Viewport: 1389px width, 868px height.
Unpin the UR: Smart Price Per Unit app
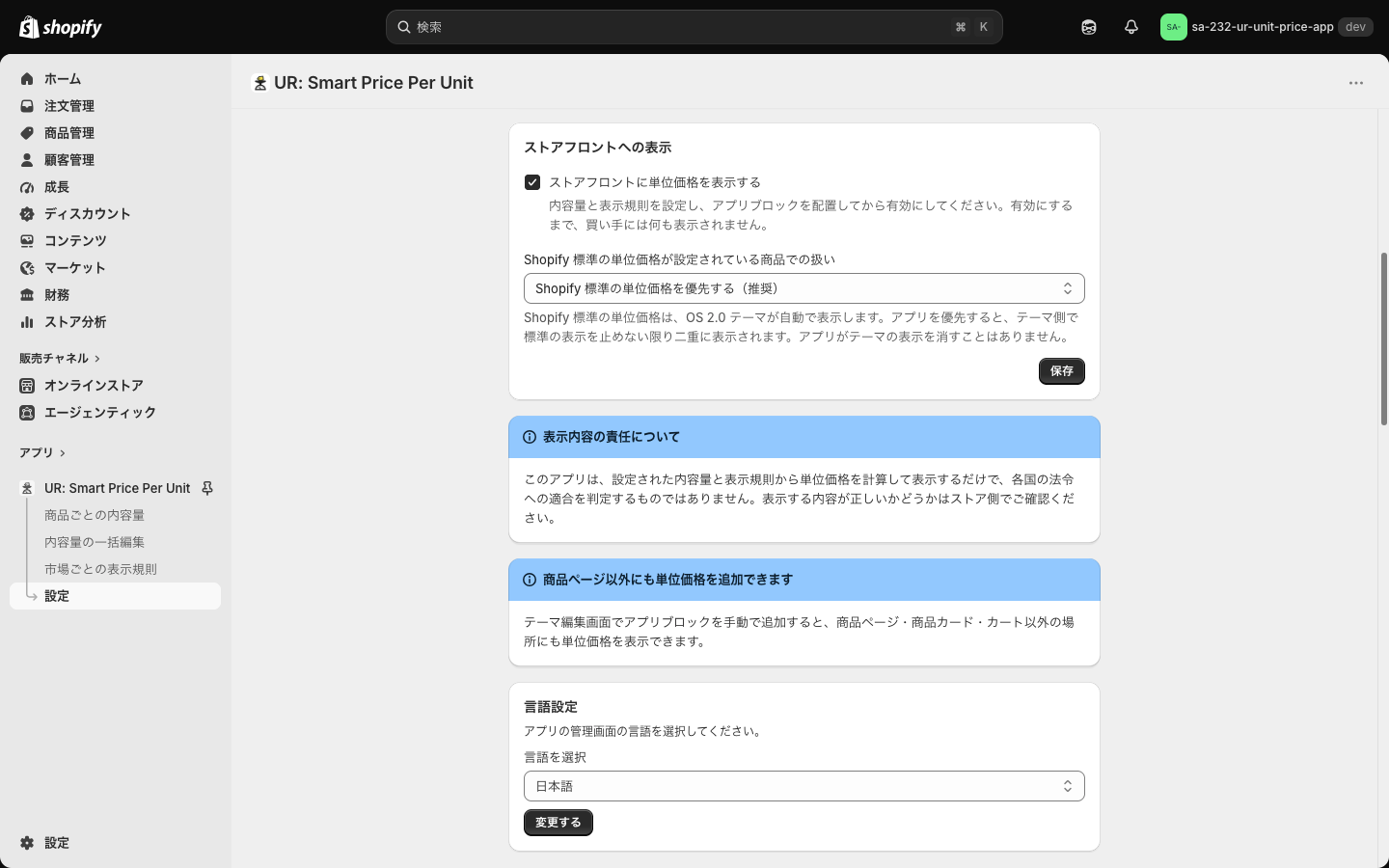point(207,488)
